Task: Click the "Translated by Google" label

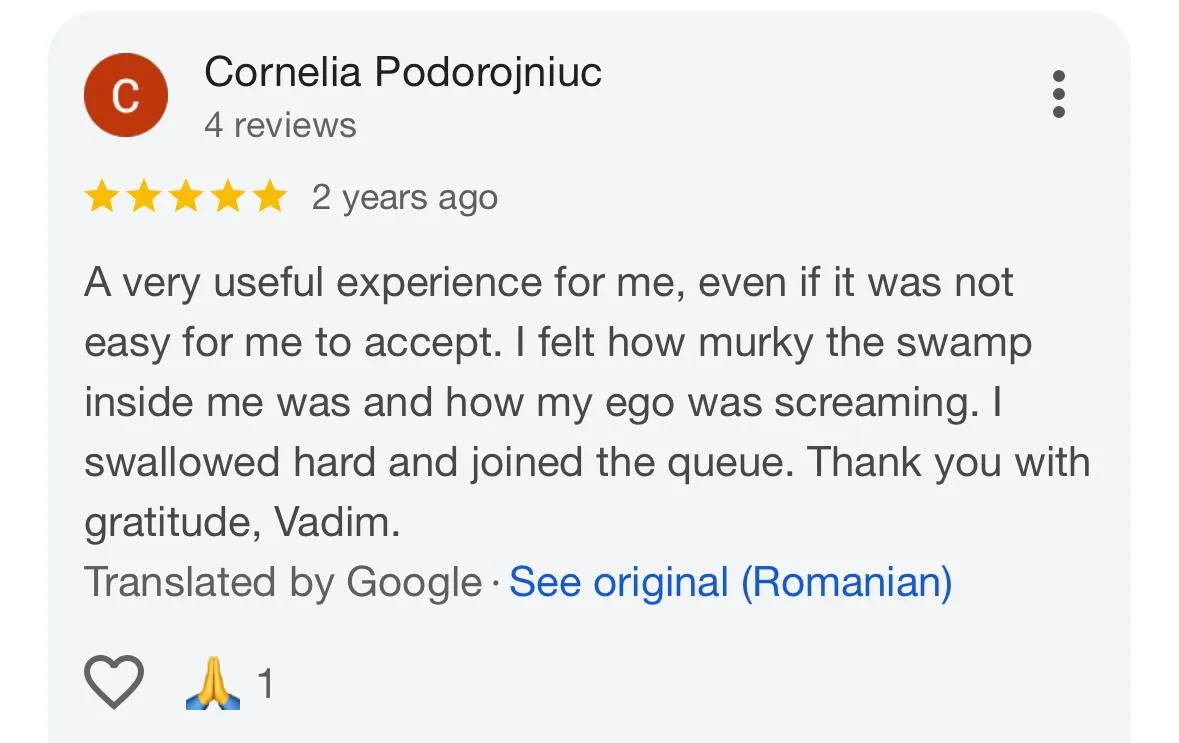Action: pyautogui.click(x=282, y=582)
